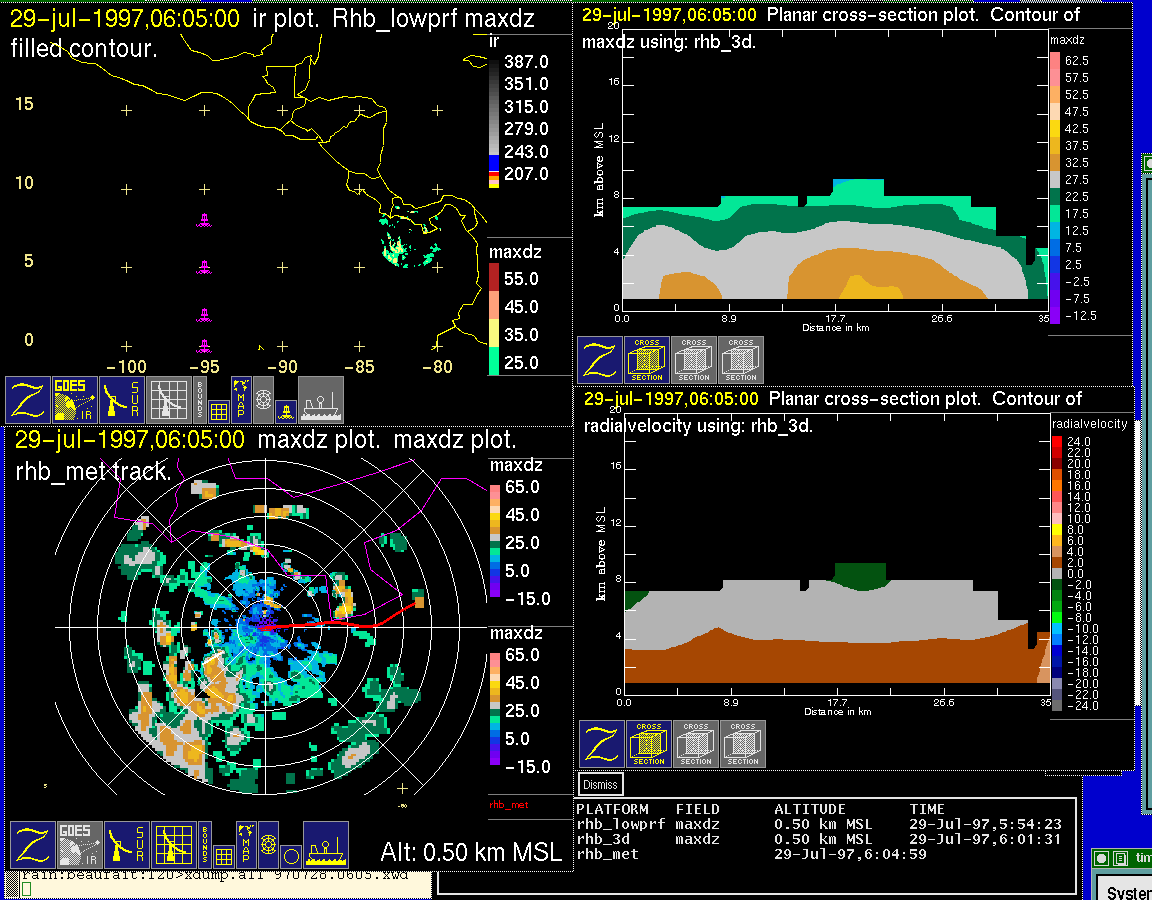Viewport: 1152px width, 900px height.
Task: Click the ship track icon in the bottom maxdz plot toolbar
Action: click(325, 845)
